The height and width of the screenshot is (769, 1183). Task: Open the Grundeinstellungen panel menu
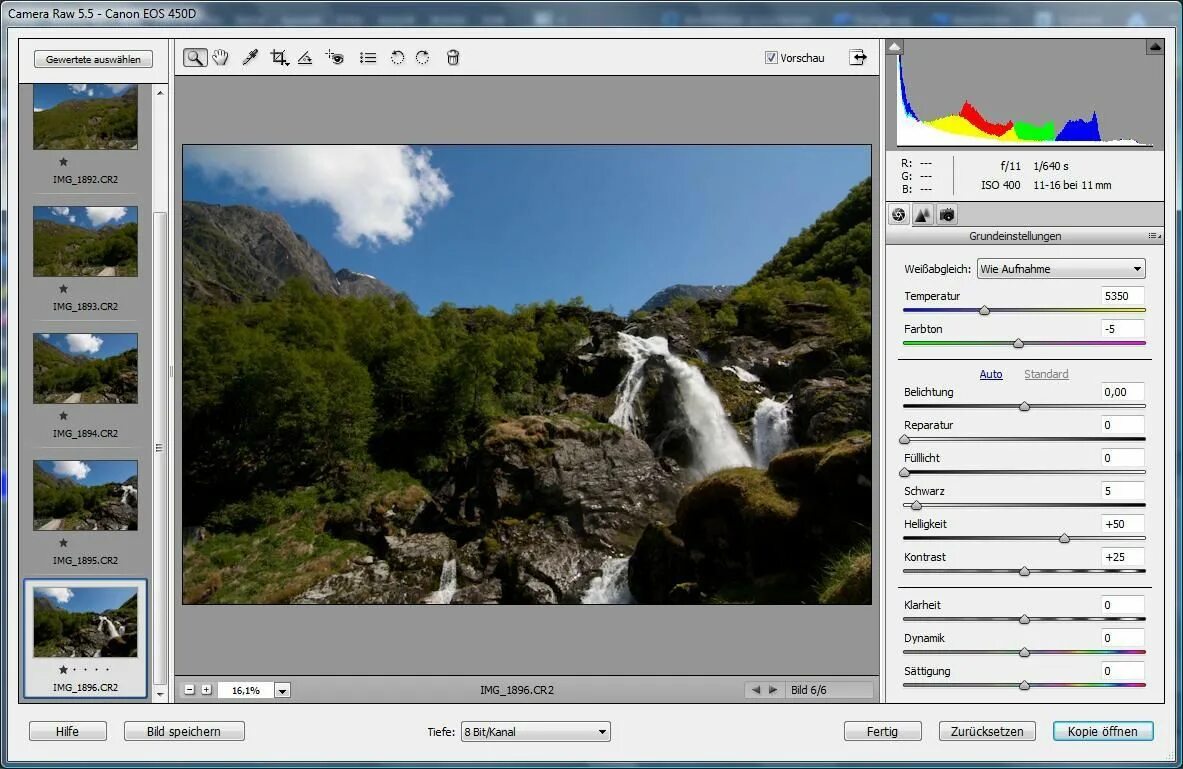[1154, 236]
